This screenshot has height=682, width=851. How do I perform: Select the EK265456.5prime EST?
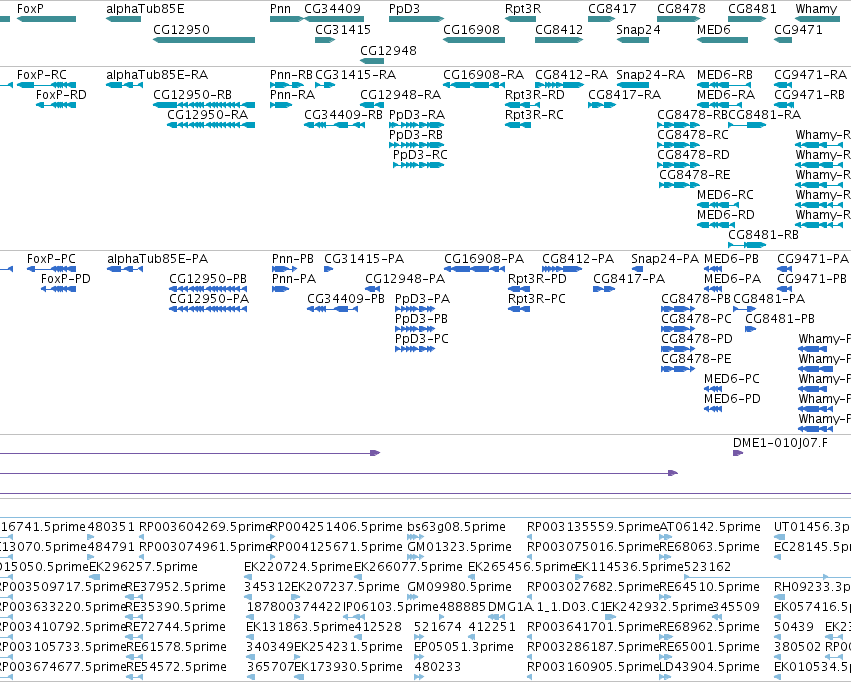(x=472, y=577)
